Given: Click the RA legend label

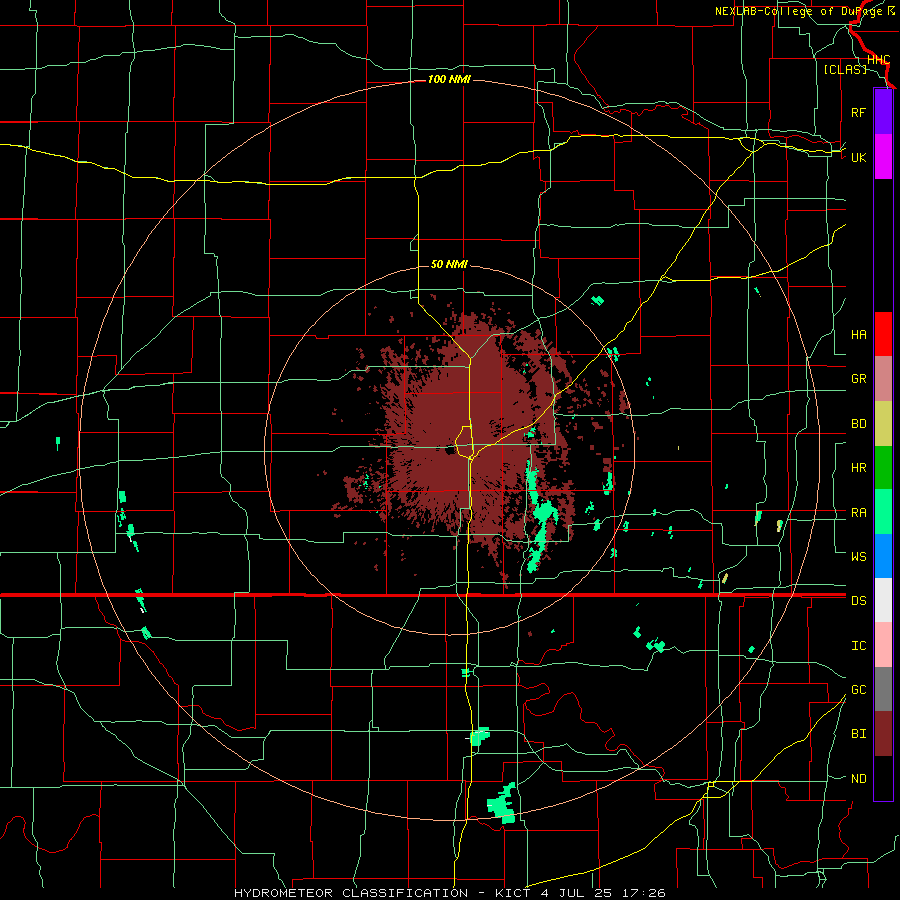Looking at the screenshot, I should (858, 513).
